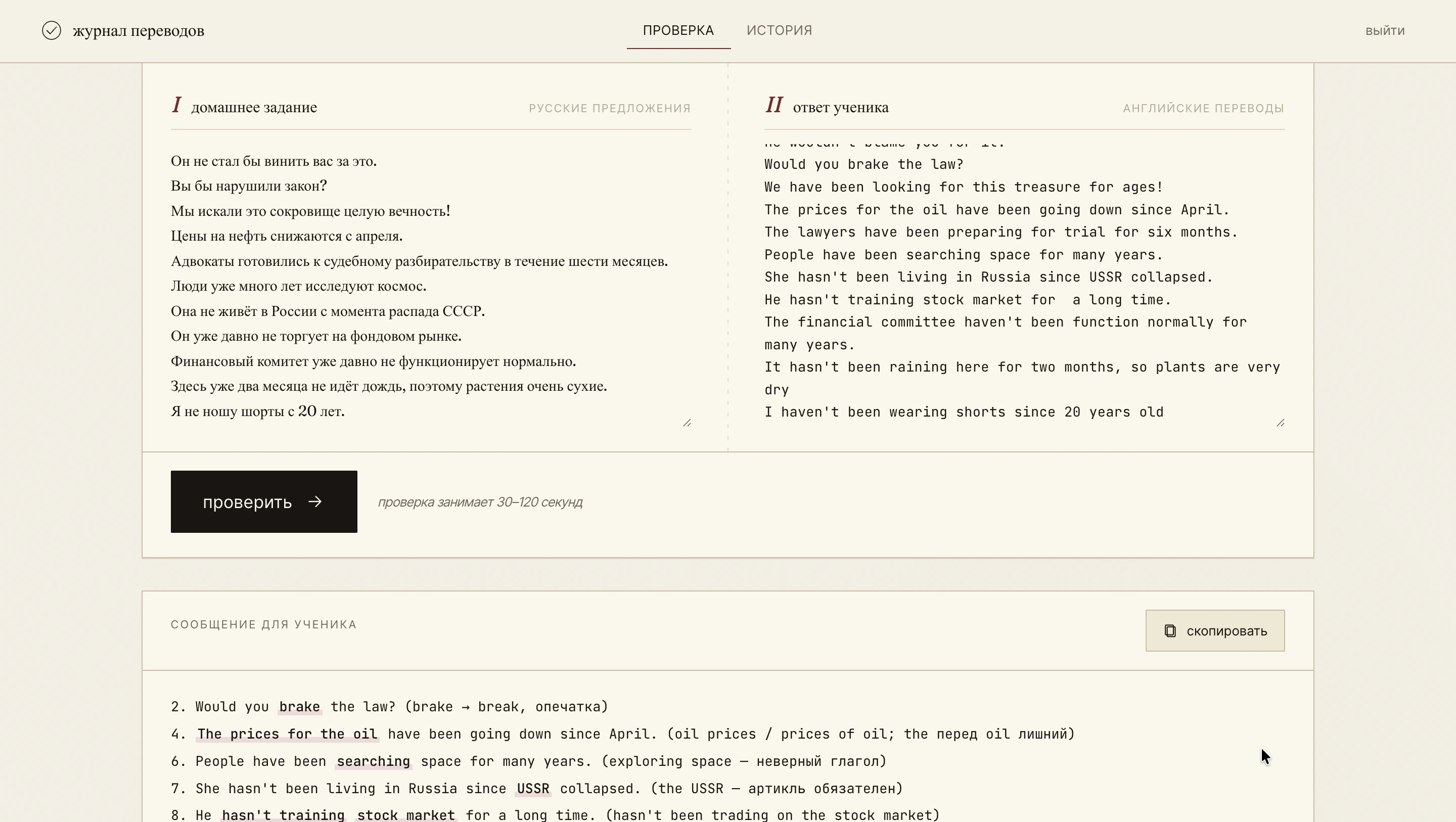Click the проверить button
This screenshot has height=822, width=1456.
pos(264,501)
